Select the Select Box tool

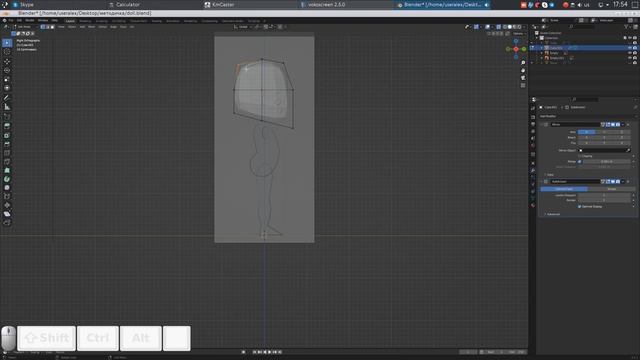tap(7, 43)
